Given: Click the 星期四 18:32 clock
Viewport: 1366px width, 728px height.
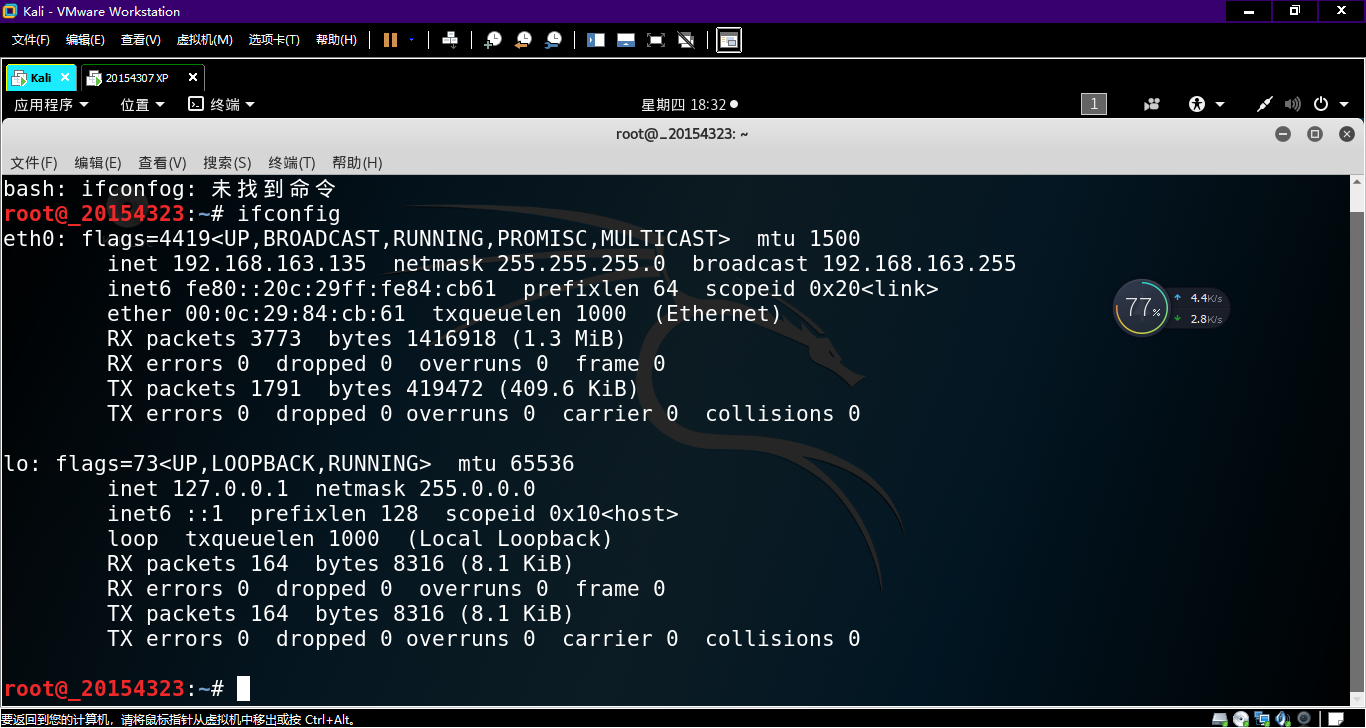Looking at the screenshot, I should click(x=688, y=104).
